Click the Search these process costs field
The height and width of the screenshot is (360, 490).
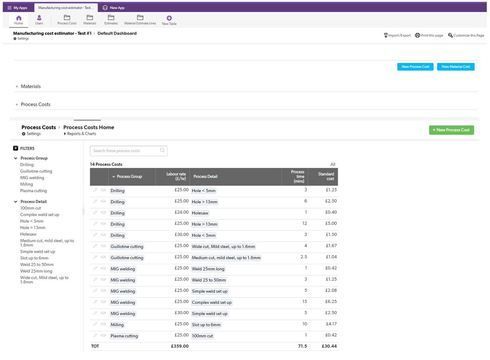pos(128,151)
